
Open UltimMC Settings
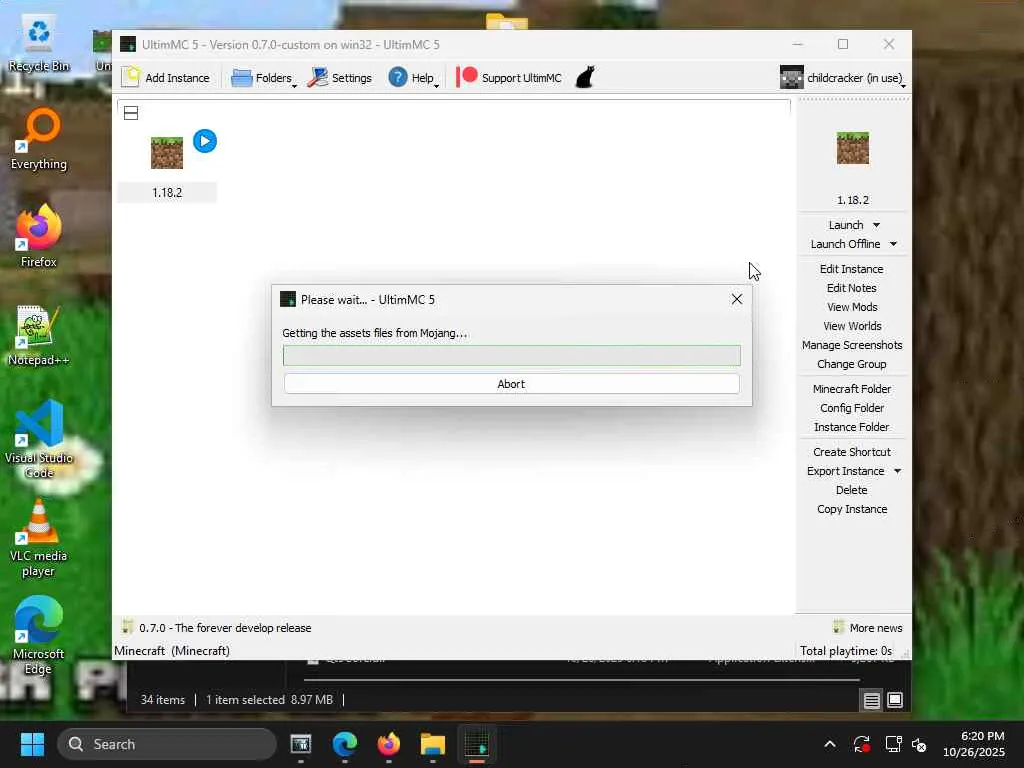(340, 78)
